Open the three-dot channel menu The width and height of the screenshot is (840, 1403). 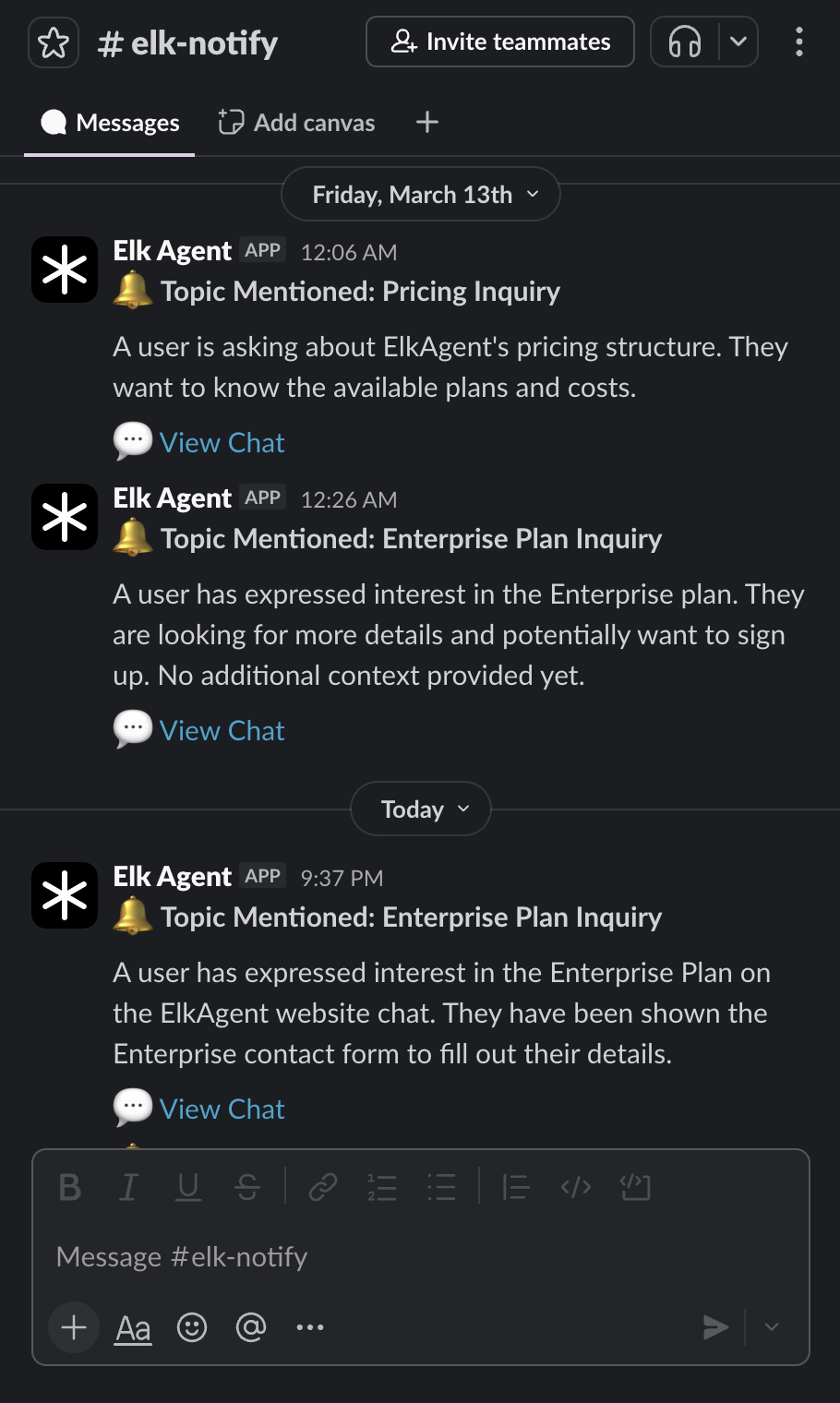(799, 42)
